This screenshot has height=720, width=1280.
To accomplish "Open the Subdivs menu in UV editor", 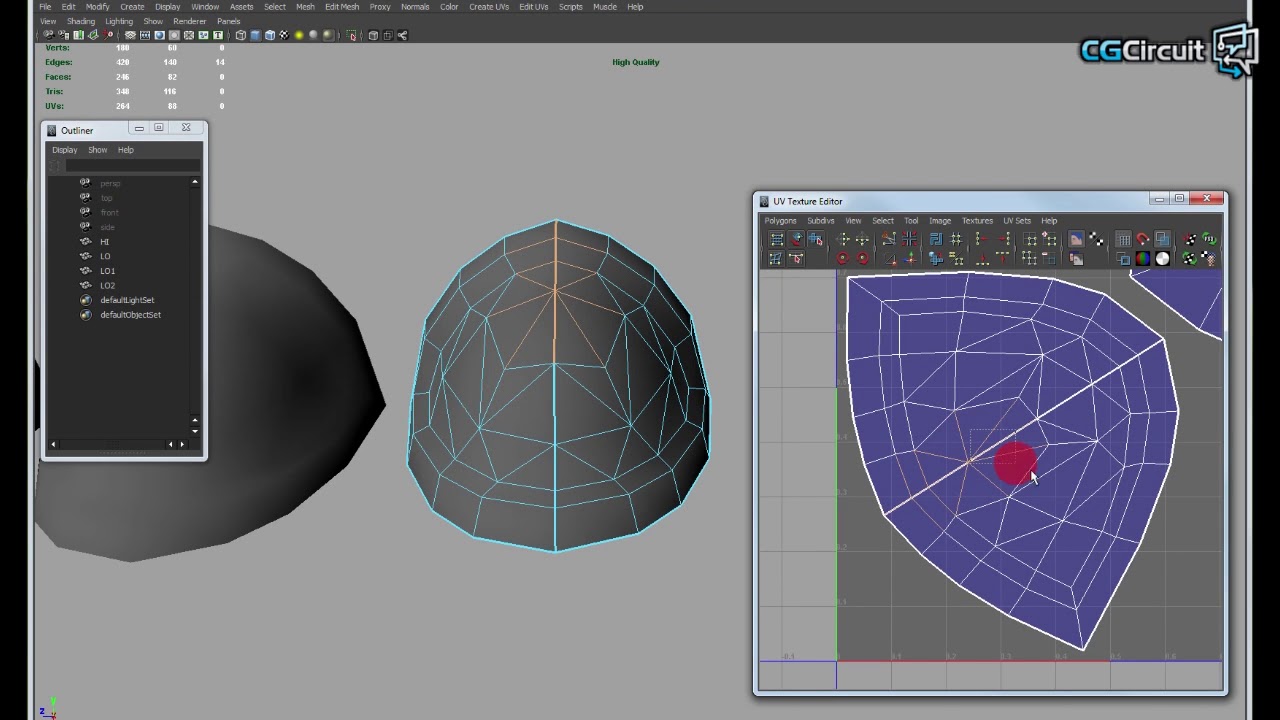I will pos(820,221).
